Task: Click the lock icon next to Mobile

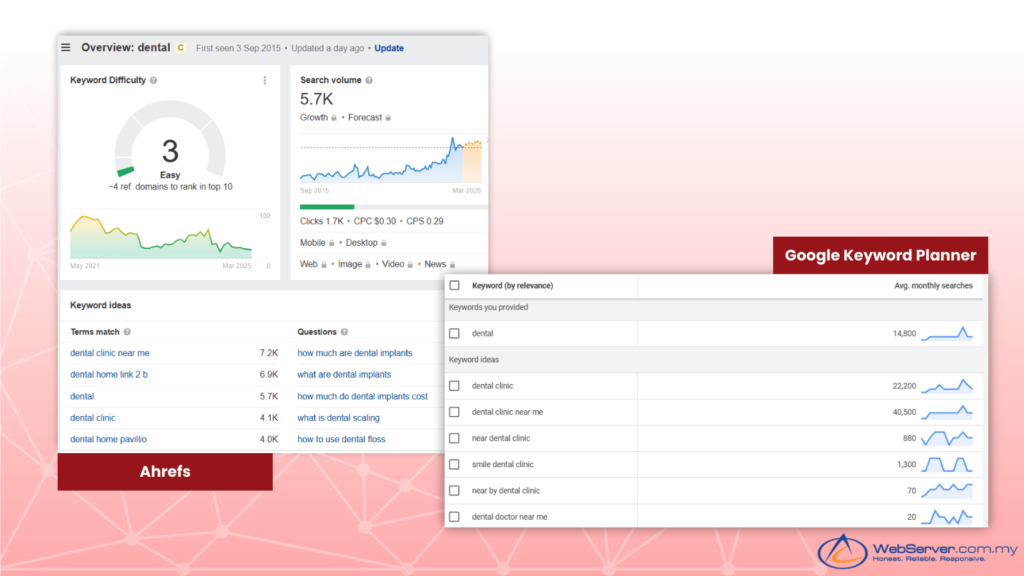Action: point(332,243)
